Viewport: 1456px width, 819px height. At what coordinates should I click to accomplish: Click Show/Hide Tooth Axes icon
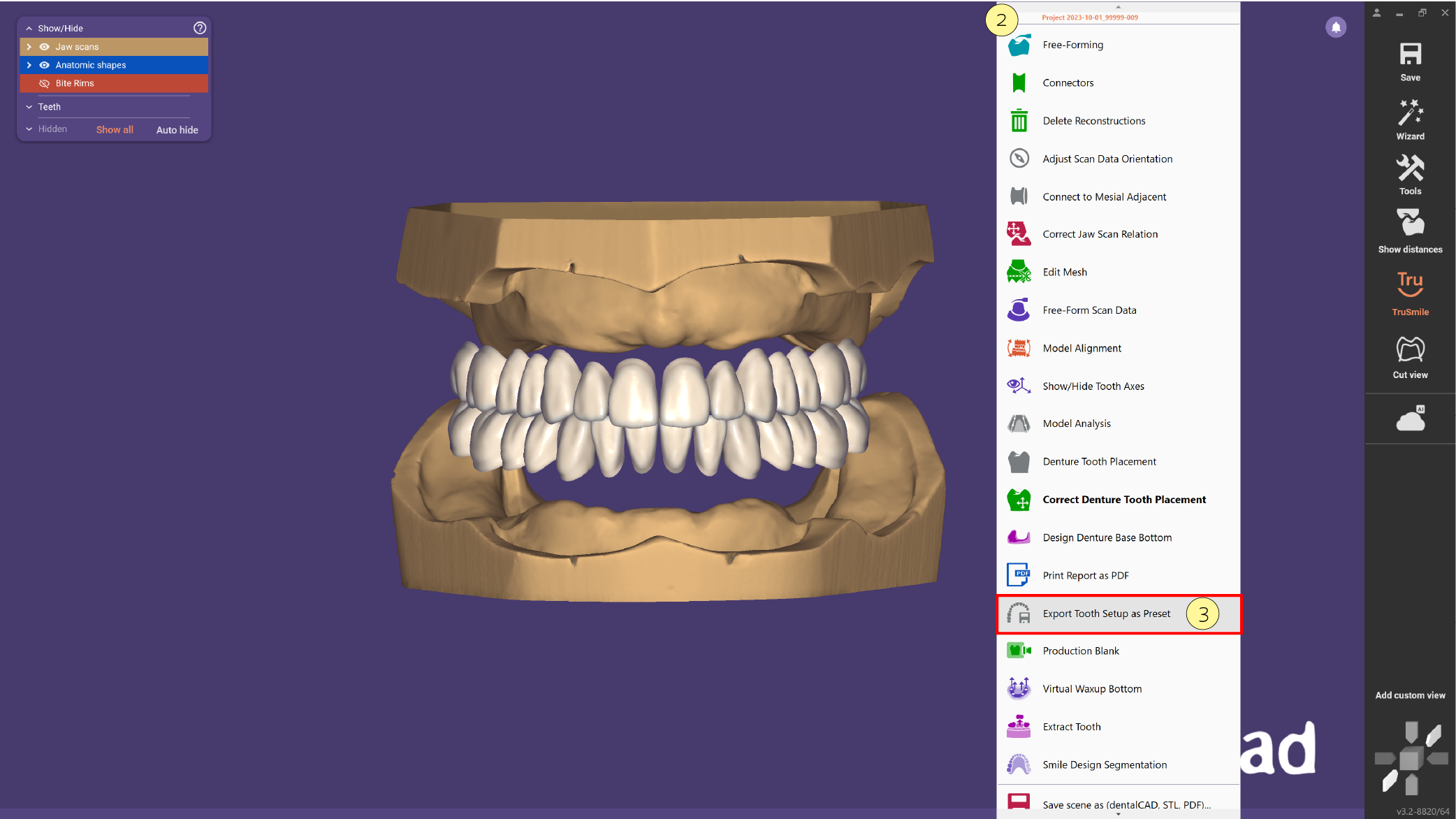pyautogui.click(x=1019, y=386)
